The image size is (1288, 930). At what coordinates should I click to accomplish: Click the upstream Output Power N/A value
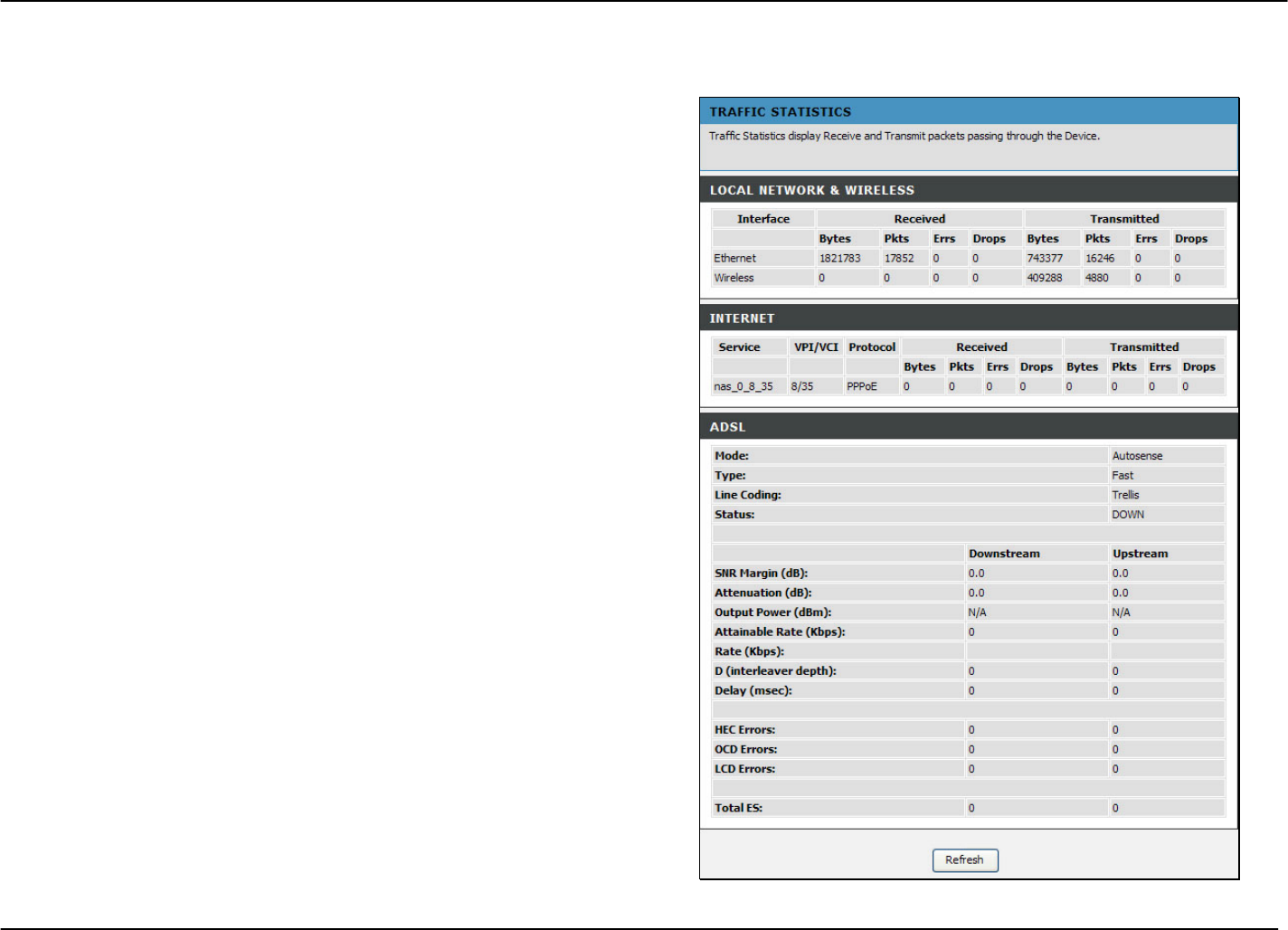pyautogui.click(x=1121, y=613)
